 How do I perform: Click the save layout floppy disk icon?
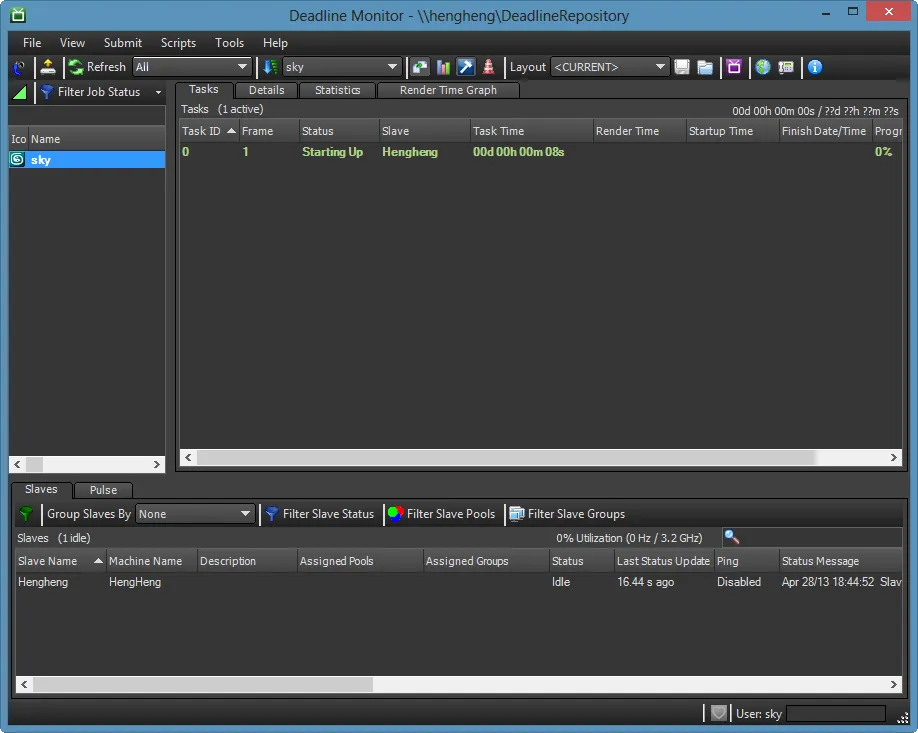[682, 67]
